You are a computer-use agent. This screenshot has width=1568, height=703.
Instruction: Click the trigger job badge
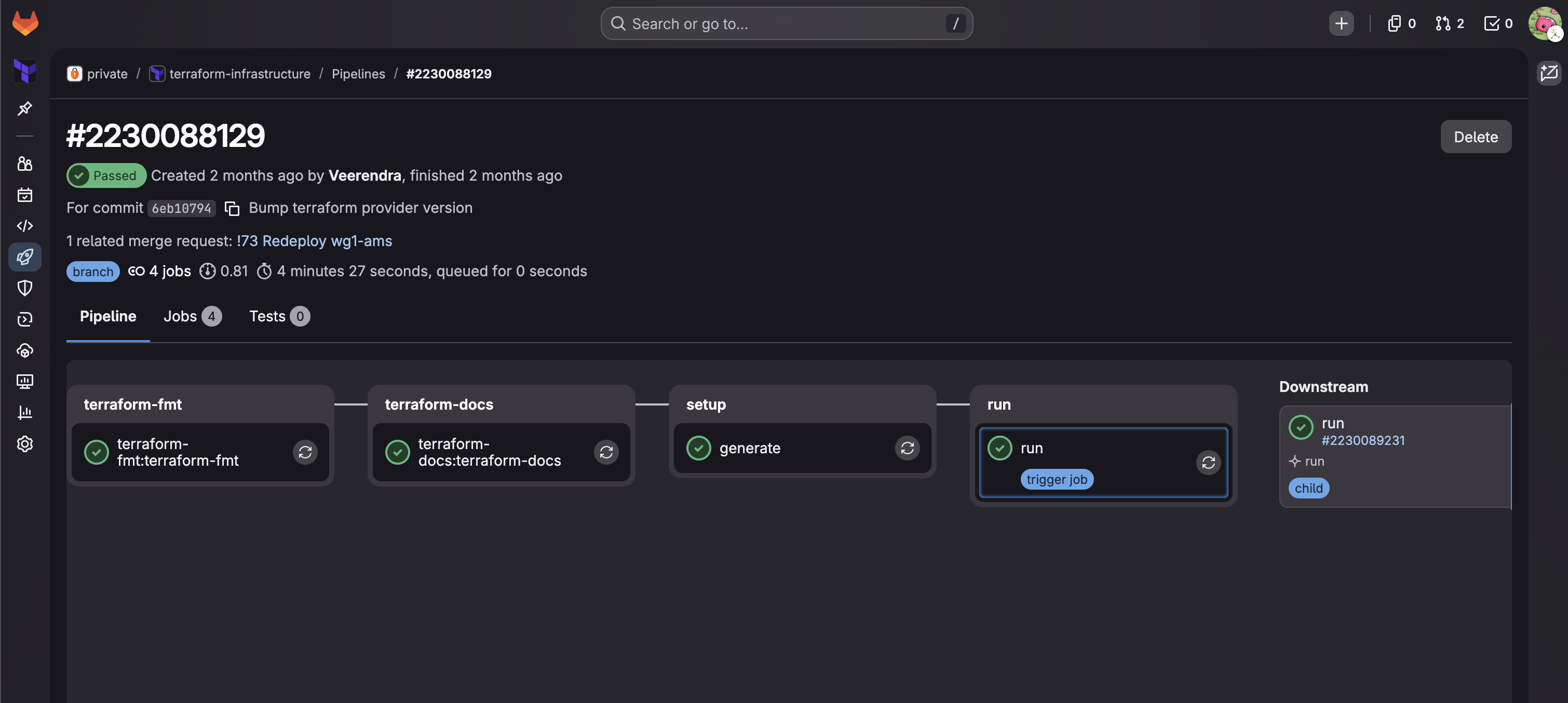tap(1057, 480)
